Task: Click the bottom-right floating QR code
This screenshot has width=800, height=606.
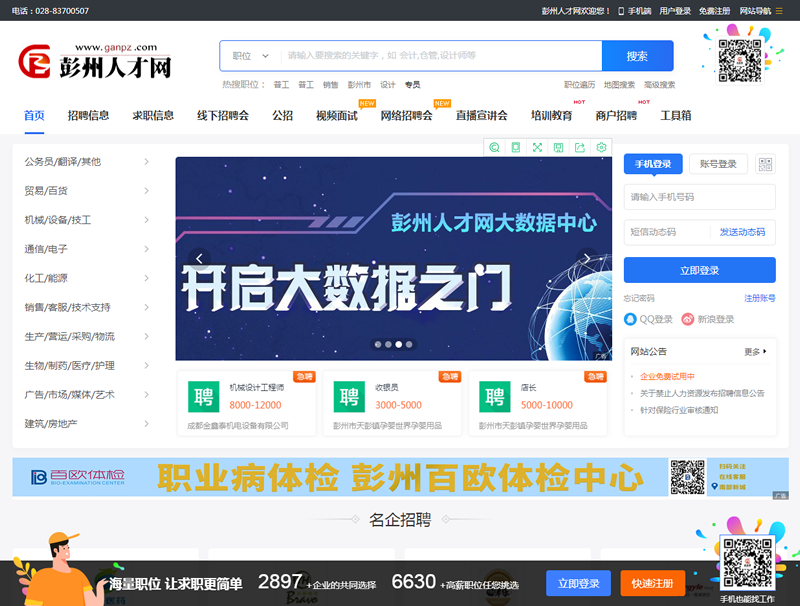Action: pos(747,564)
